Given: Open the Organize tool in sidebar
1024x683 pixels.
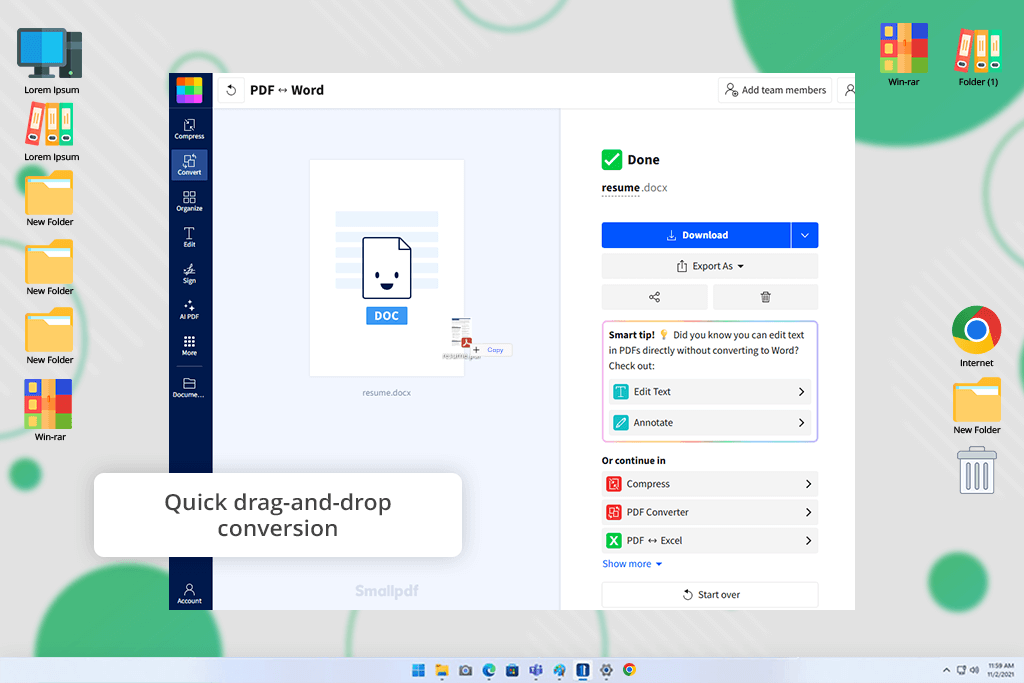Looking at the screenshot, I should click(189, 200).
